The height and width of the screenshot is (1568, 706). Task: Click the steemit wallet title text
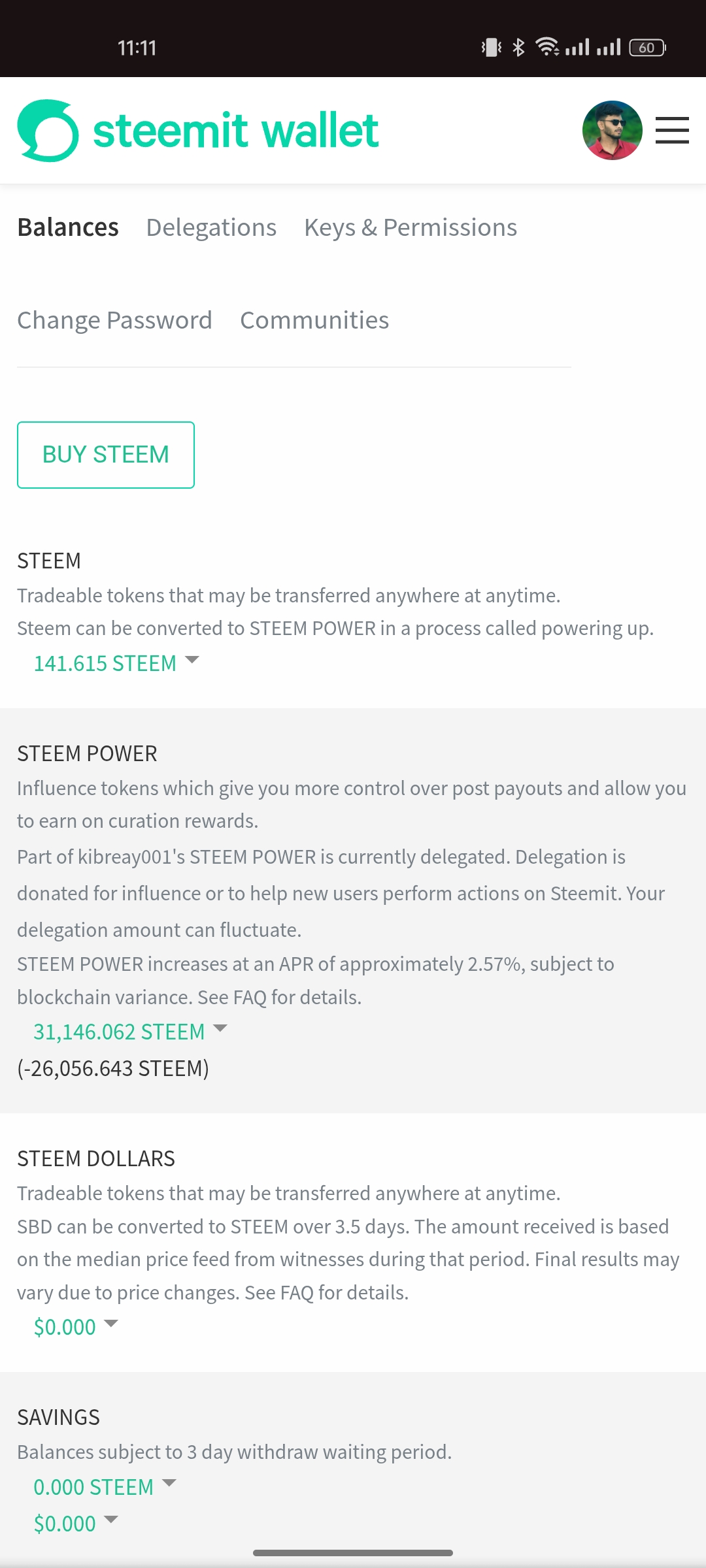(x=236, y=131)
